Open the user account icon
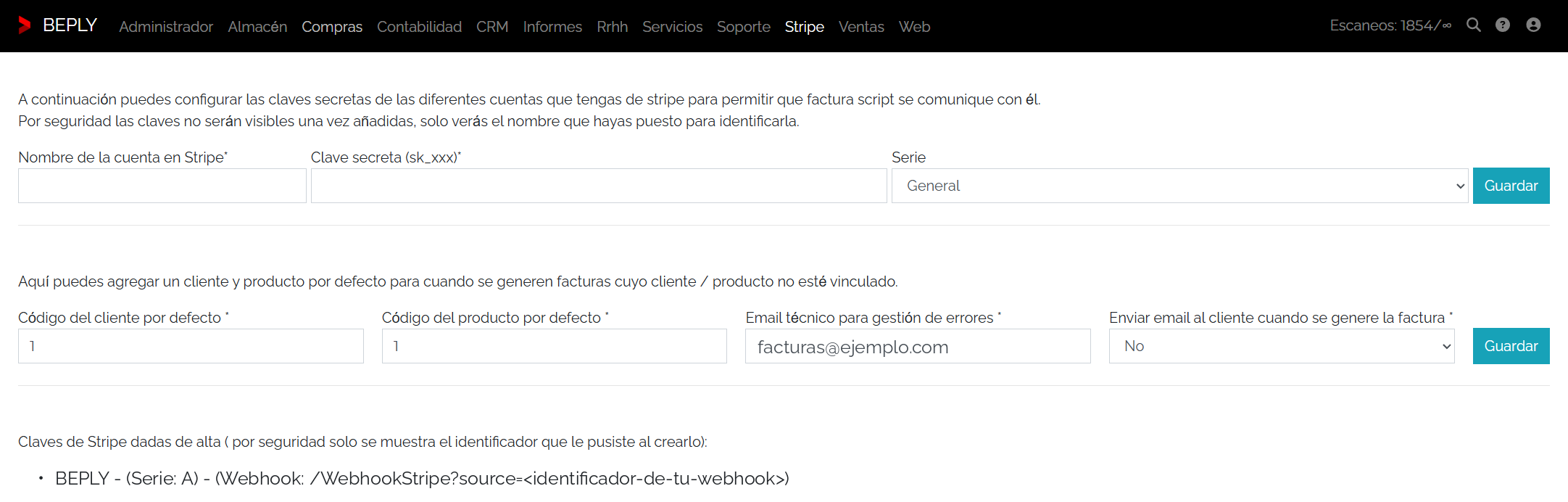Screen dimensions: 1568x502 1533,25
